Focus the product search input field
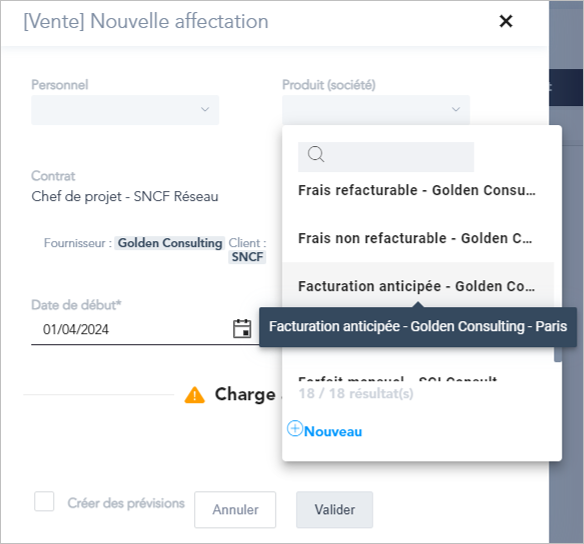This screenshot has height=544, width=584. click(386, 157)
